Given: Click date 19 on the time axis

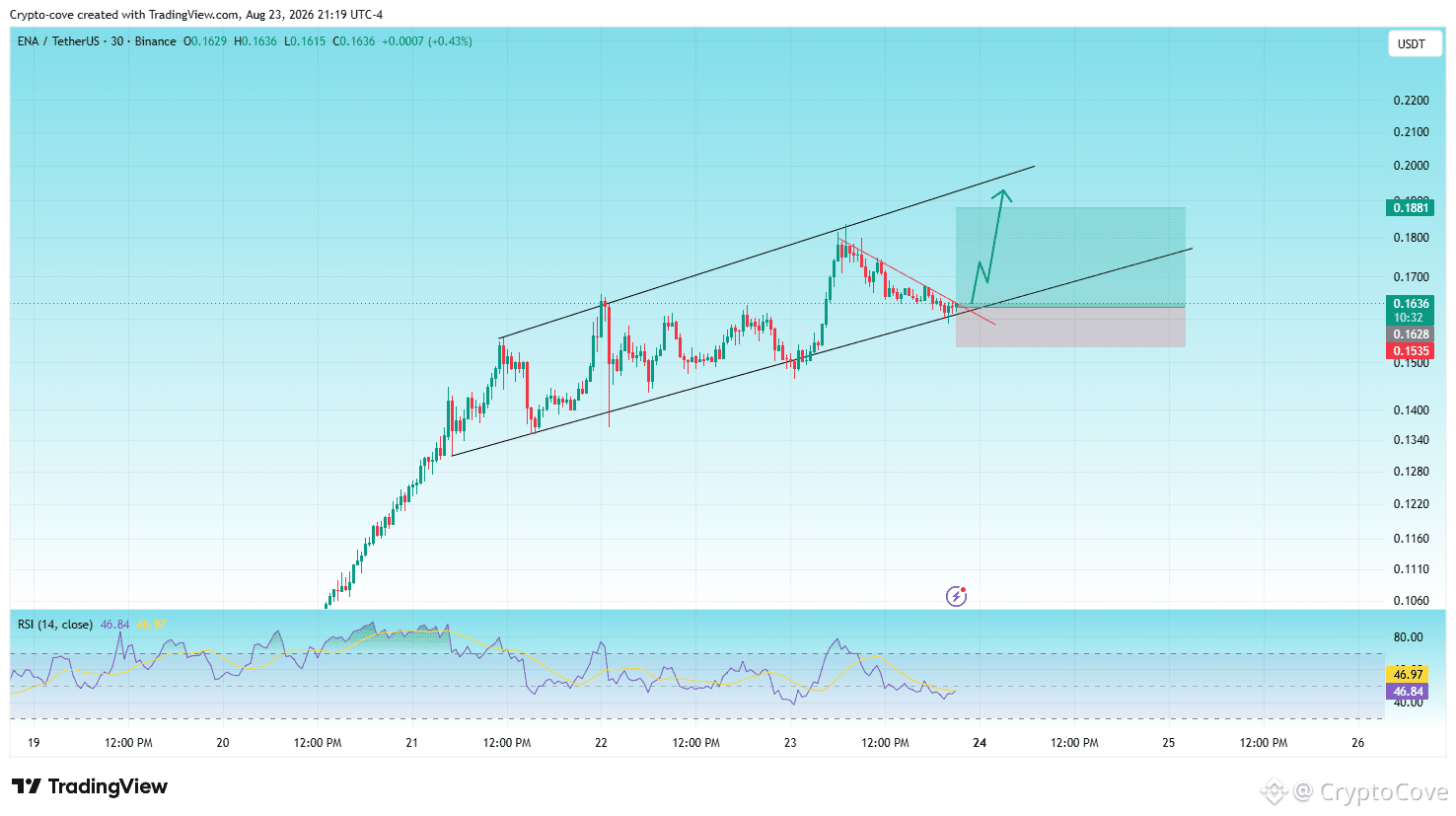Looking at the screenshot, I should tap(34, 743).
